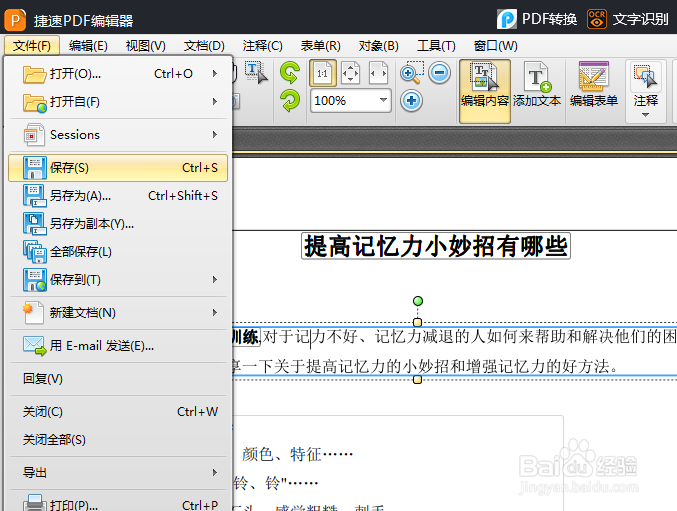This screenshot has height=511, width=677.
Task: Zoom out with the minus button
Action: point(440,73)
